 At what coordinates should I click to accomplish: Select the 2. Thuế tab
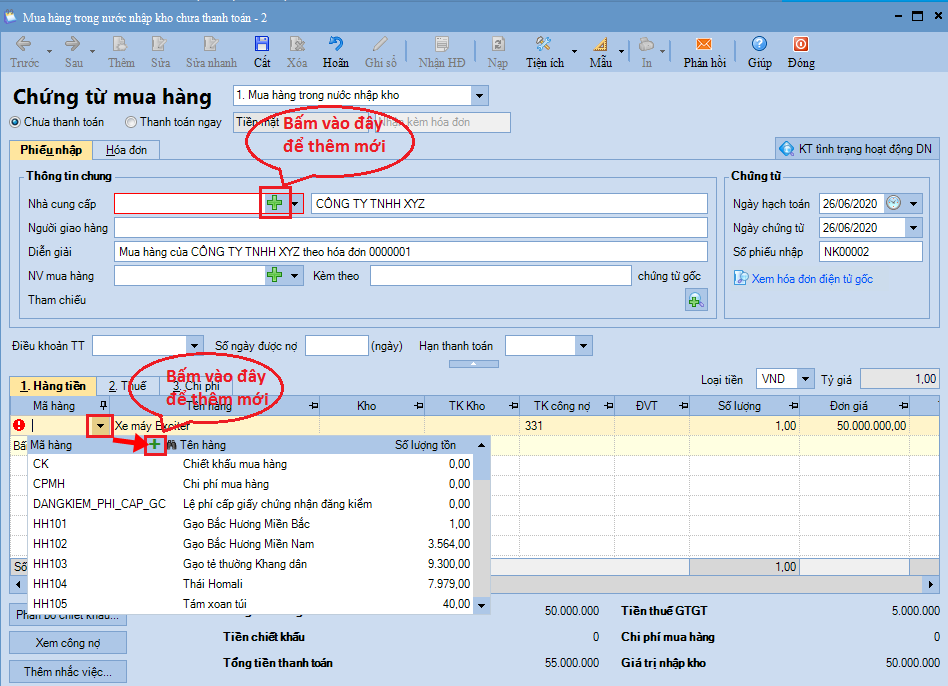click(x=128, y=386)
